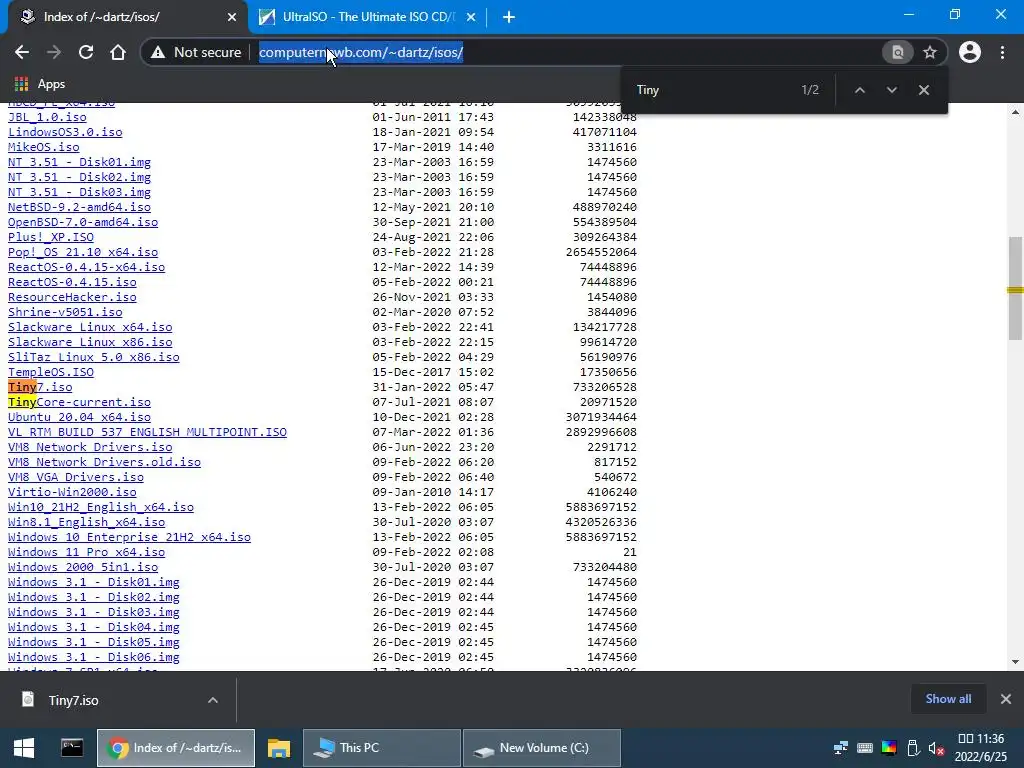Open Apps shortcut in bookmarks bar
Image resolution: width=1024 pixels, height=768 pixels.
40,84
